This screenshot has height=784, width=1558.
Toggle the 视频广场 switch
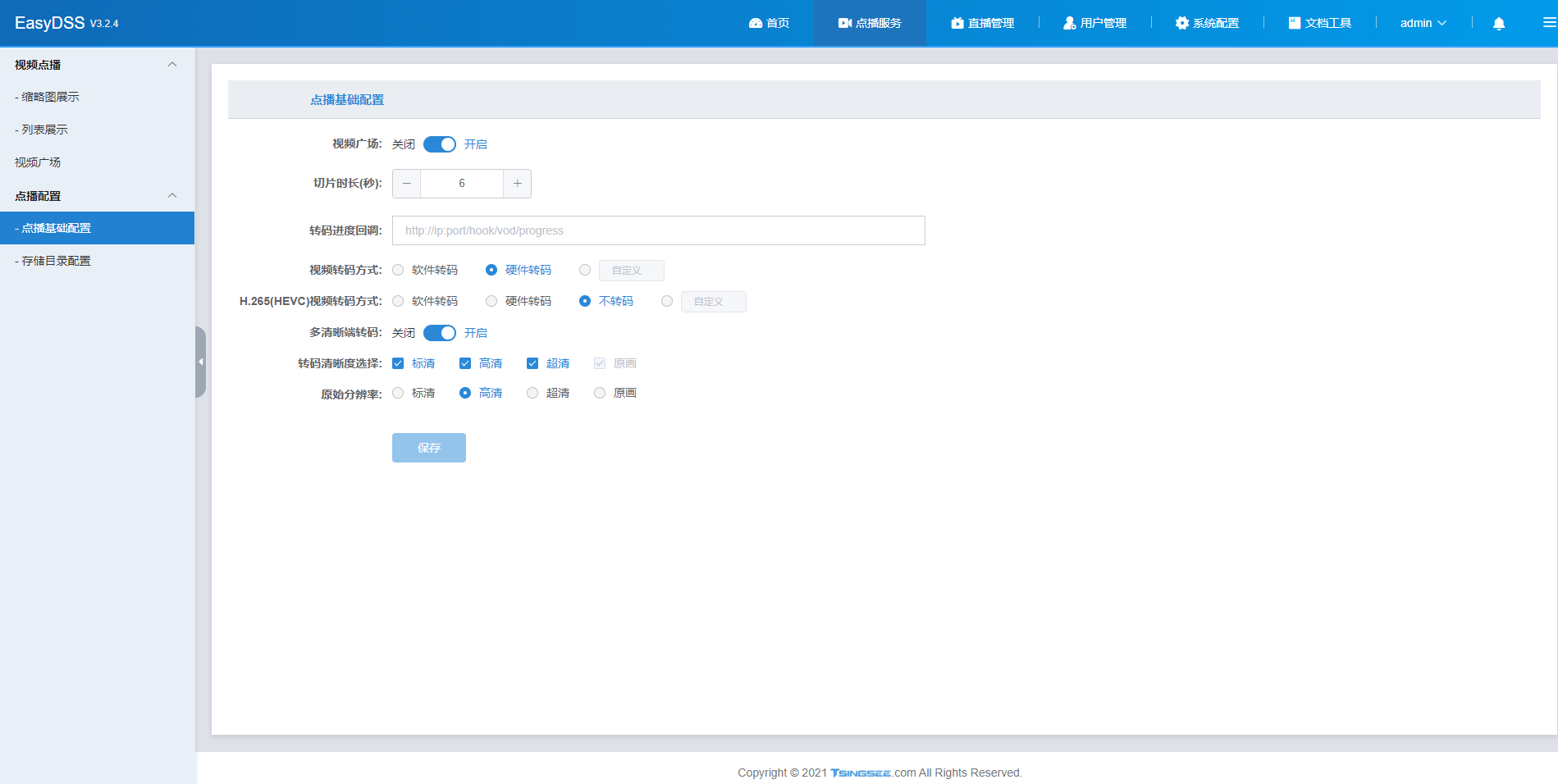point(440,144)
